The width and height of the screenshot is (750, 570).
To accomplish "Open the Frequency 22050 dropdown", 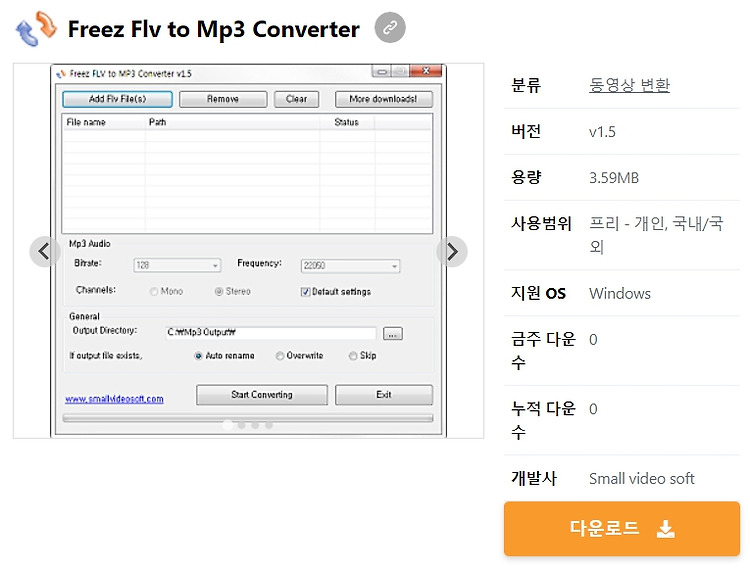I will coord(350,266).
